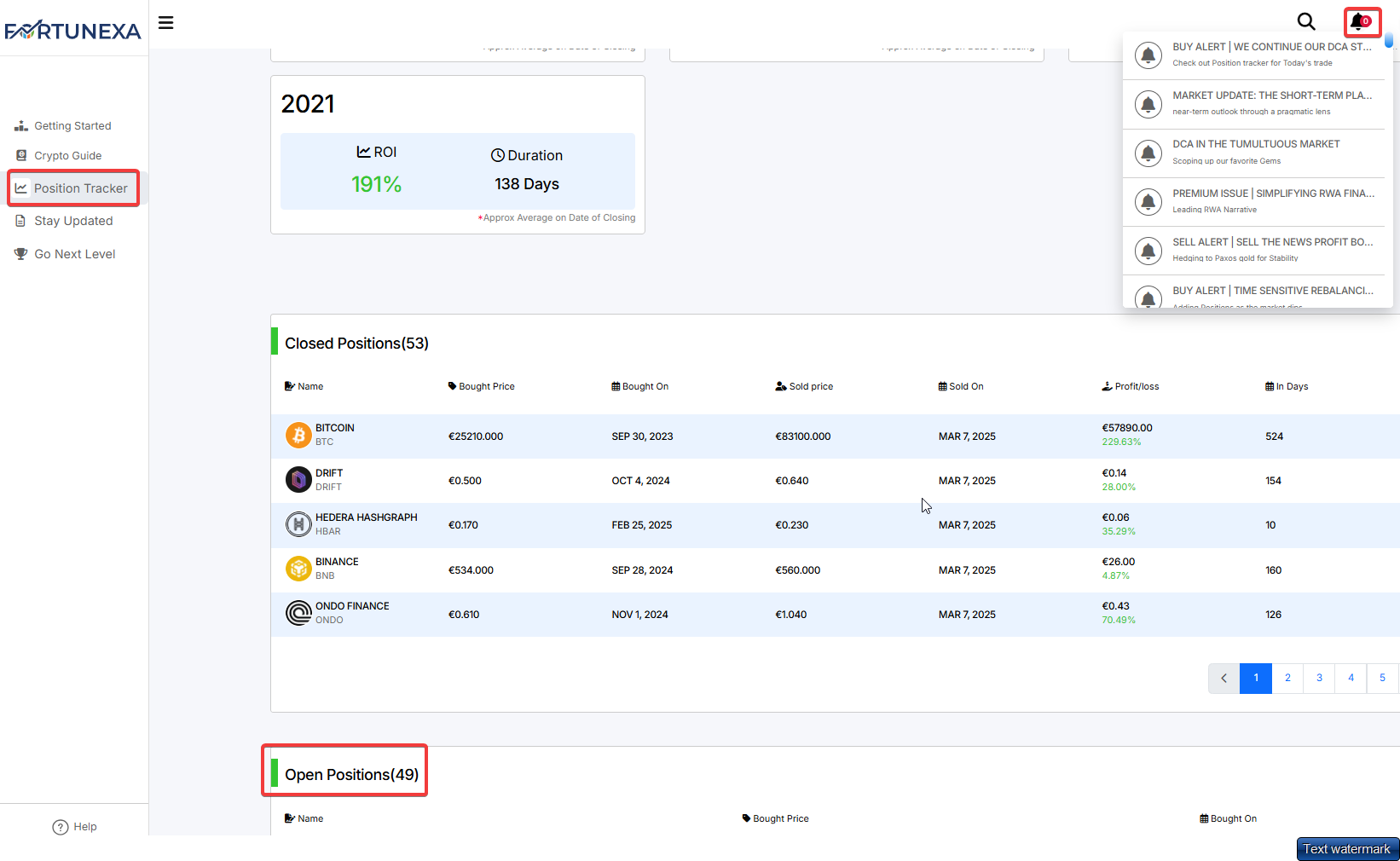
Task: Click Open Positions Bought On header
Action: point(1228,819)
